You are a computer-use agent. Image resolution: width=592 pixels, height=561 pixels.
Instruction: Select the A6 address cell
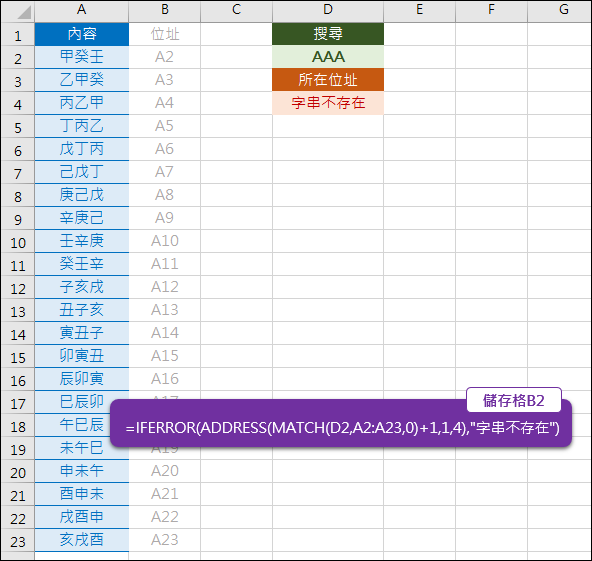pyautogui.click(x=165, y=149)
